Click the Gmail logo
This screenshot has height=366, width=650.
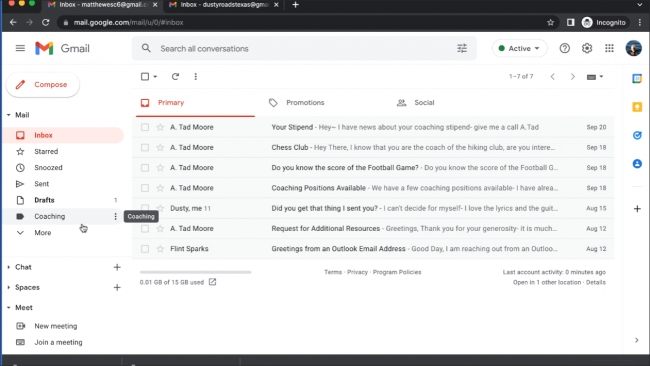click(x=62, y=48)
